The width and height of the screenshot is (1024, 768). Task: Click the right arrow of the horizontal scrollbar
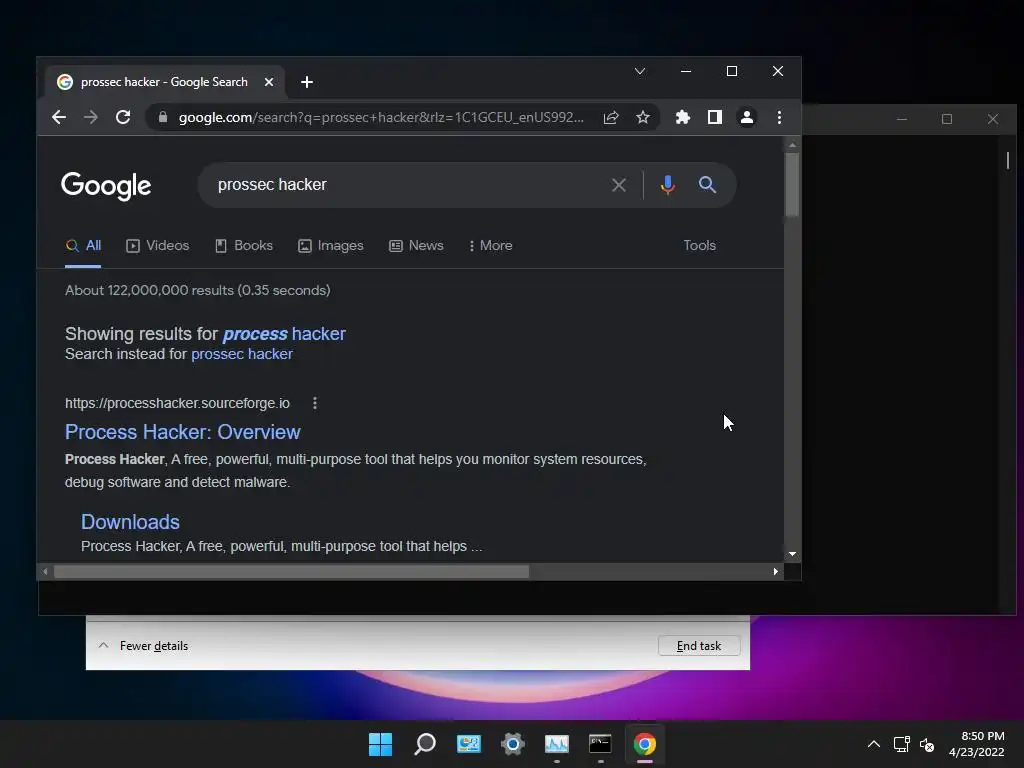775,571
